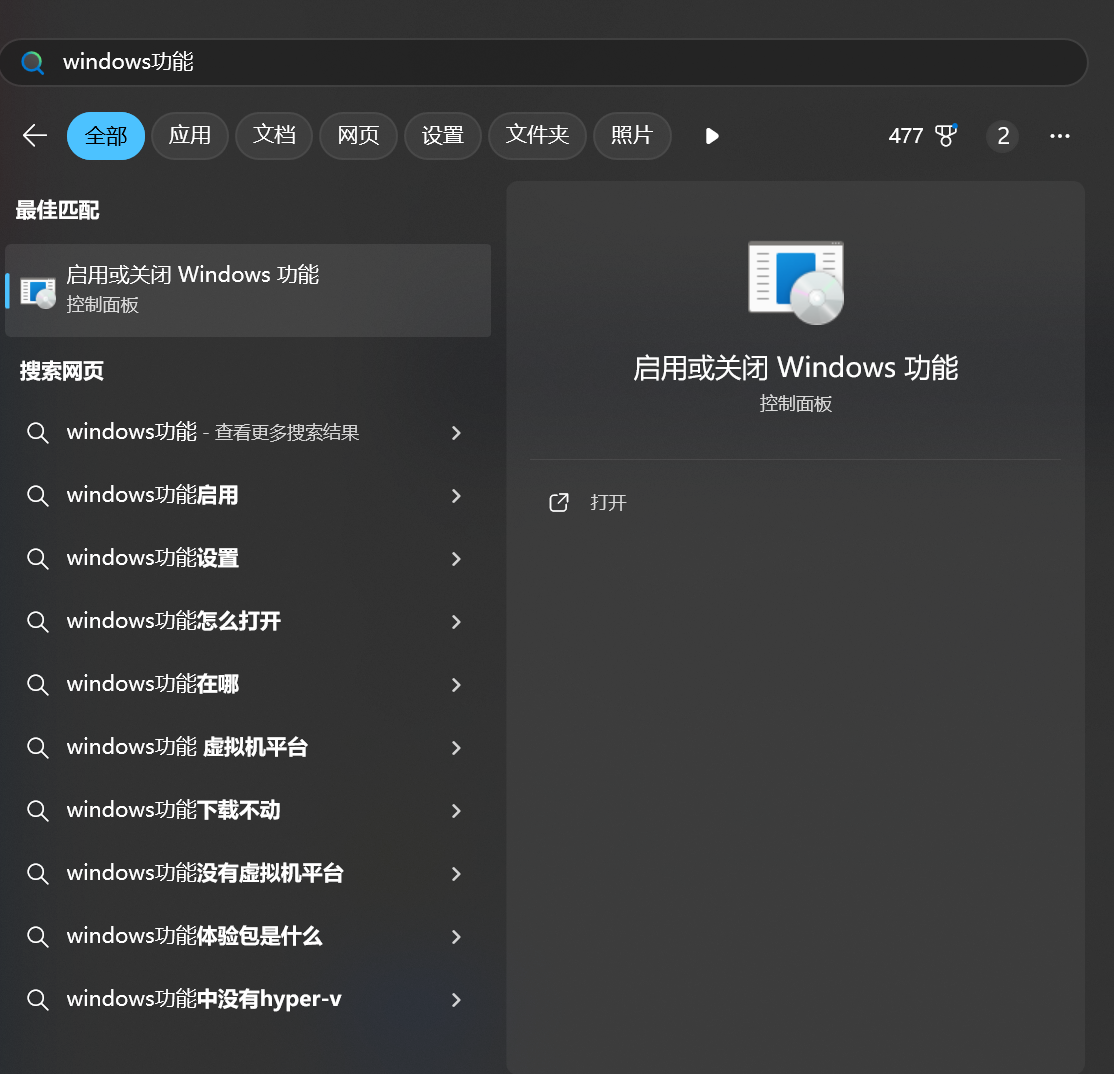This screenshot has height=1074, width=1114.
Task: Expand chevron for 中没有hyper-v row
Action: coord(456,1000)
